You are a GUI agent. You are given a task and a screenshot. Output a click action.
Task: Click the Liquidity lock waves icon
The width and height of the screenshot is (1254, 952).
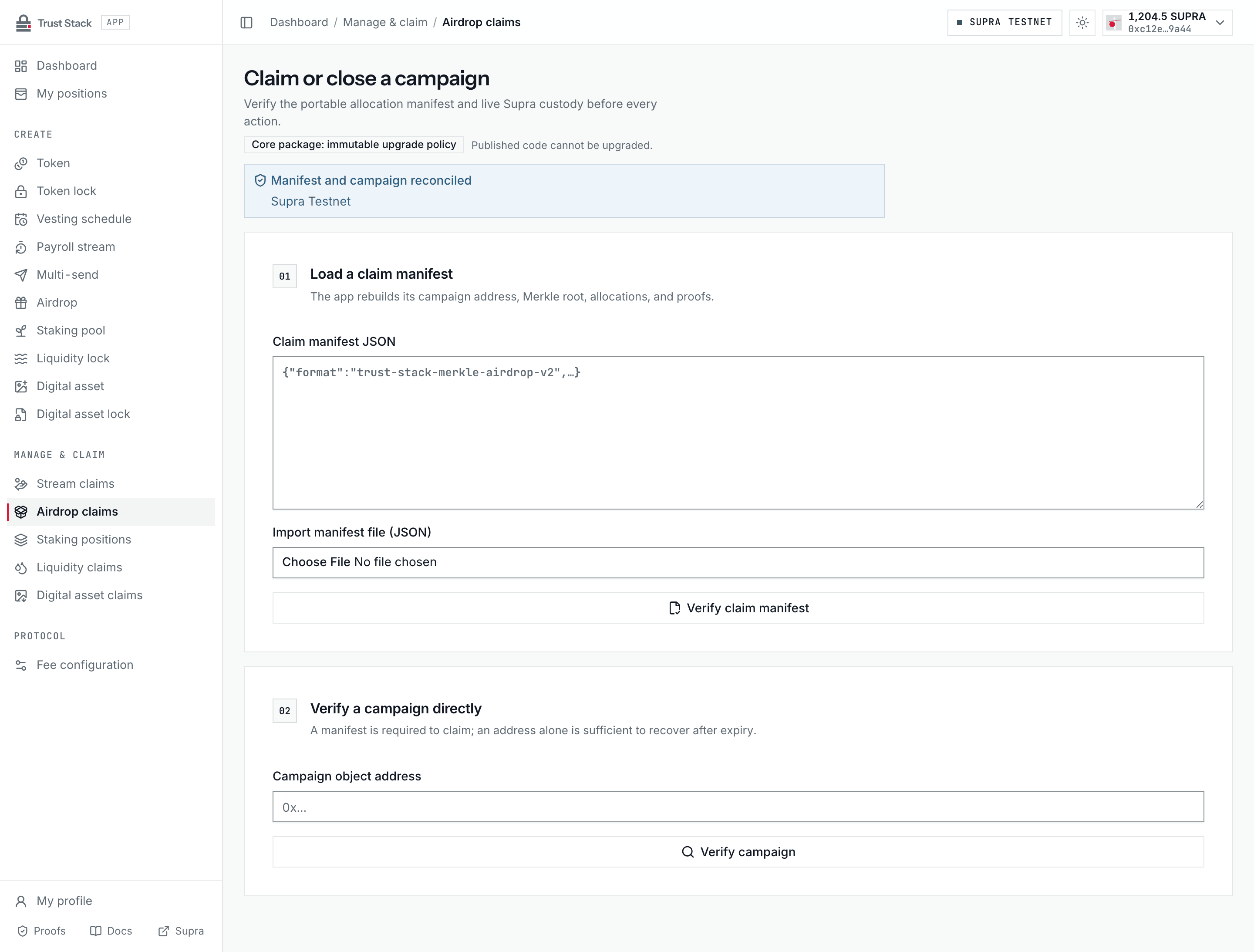pos(21,358)
